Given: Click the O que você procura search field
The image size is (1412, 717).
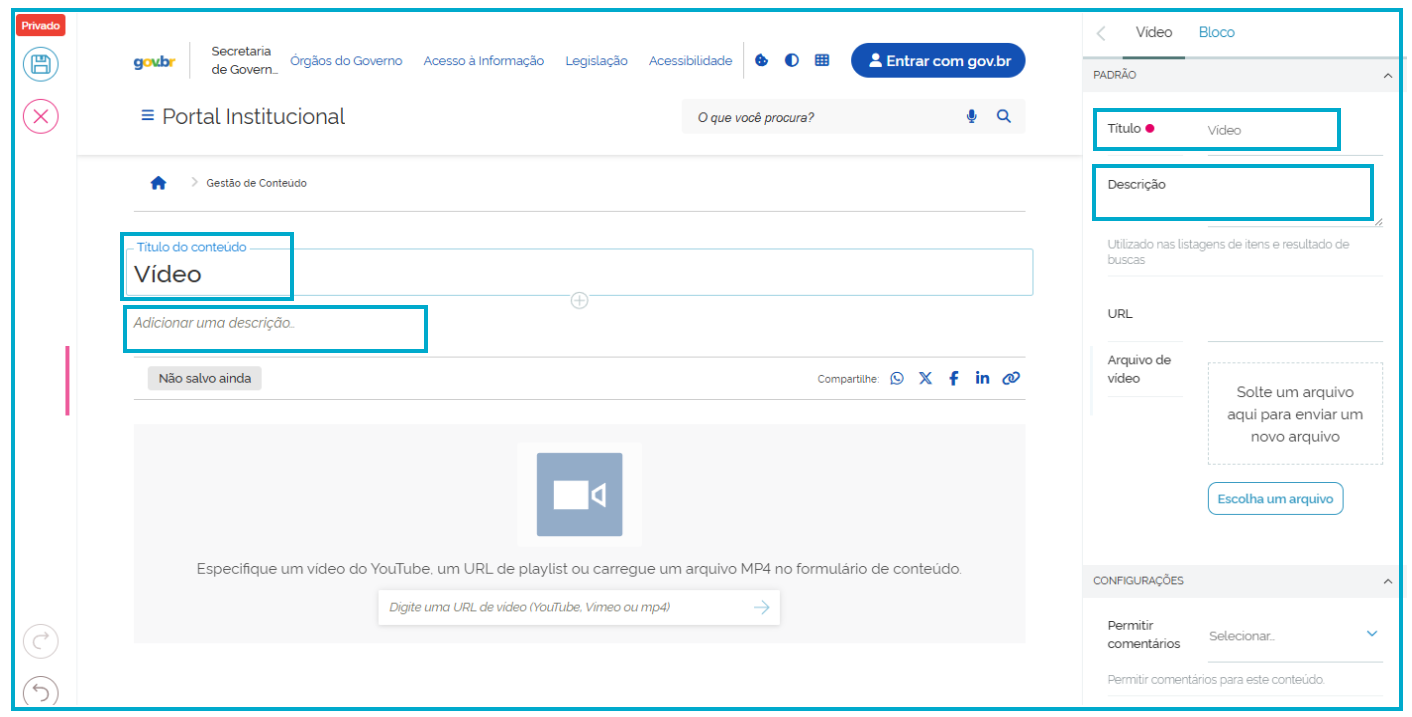Looking at the screenshot, I should pos(824,117).
